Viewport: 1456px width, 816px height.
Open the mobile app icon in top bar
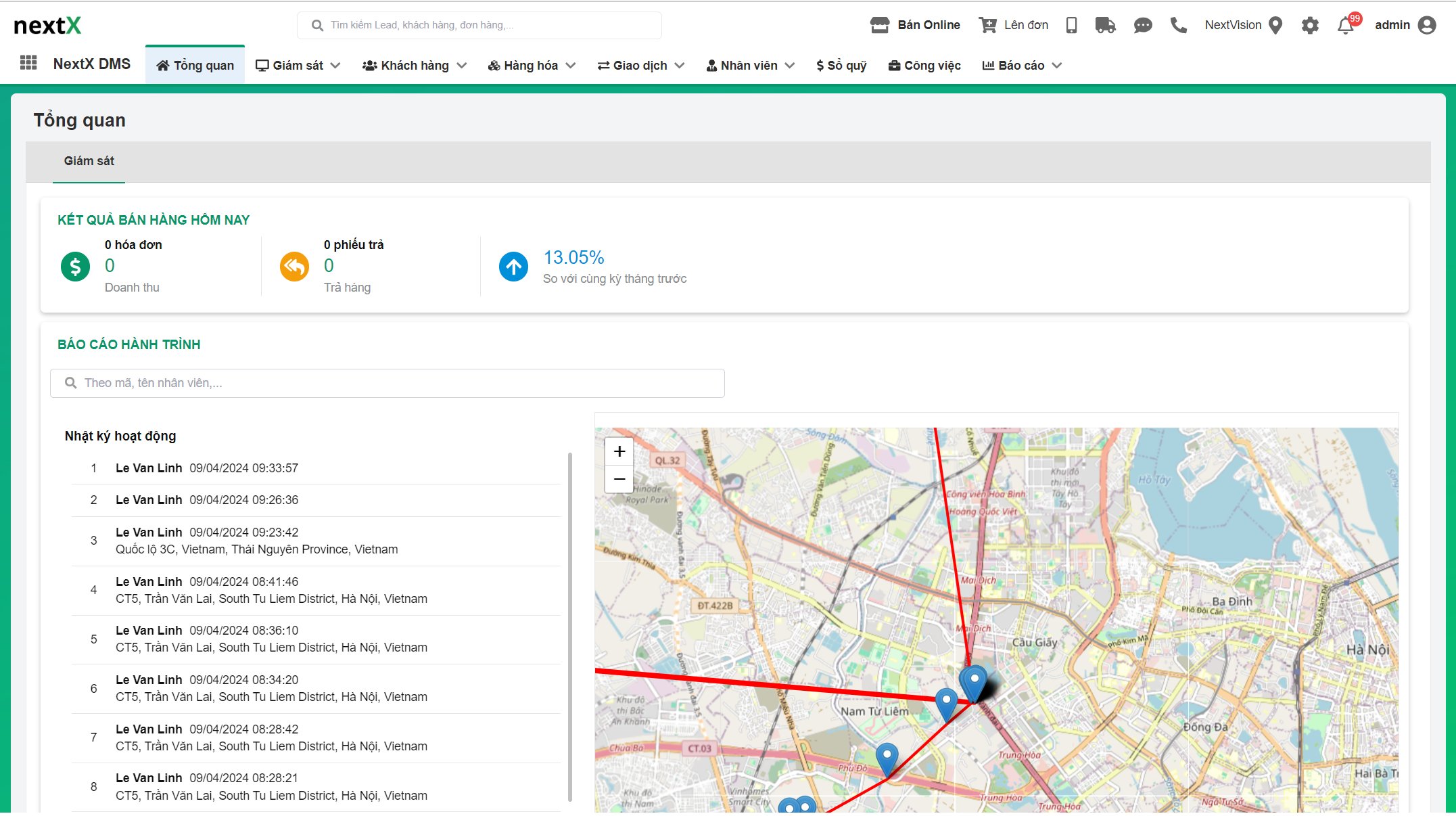[x=1071, y=24]
